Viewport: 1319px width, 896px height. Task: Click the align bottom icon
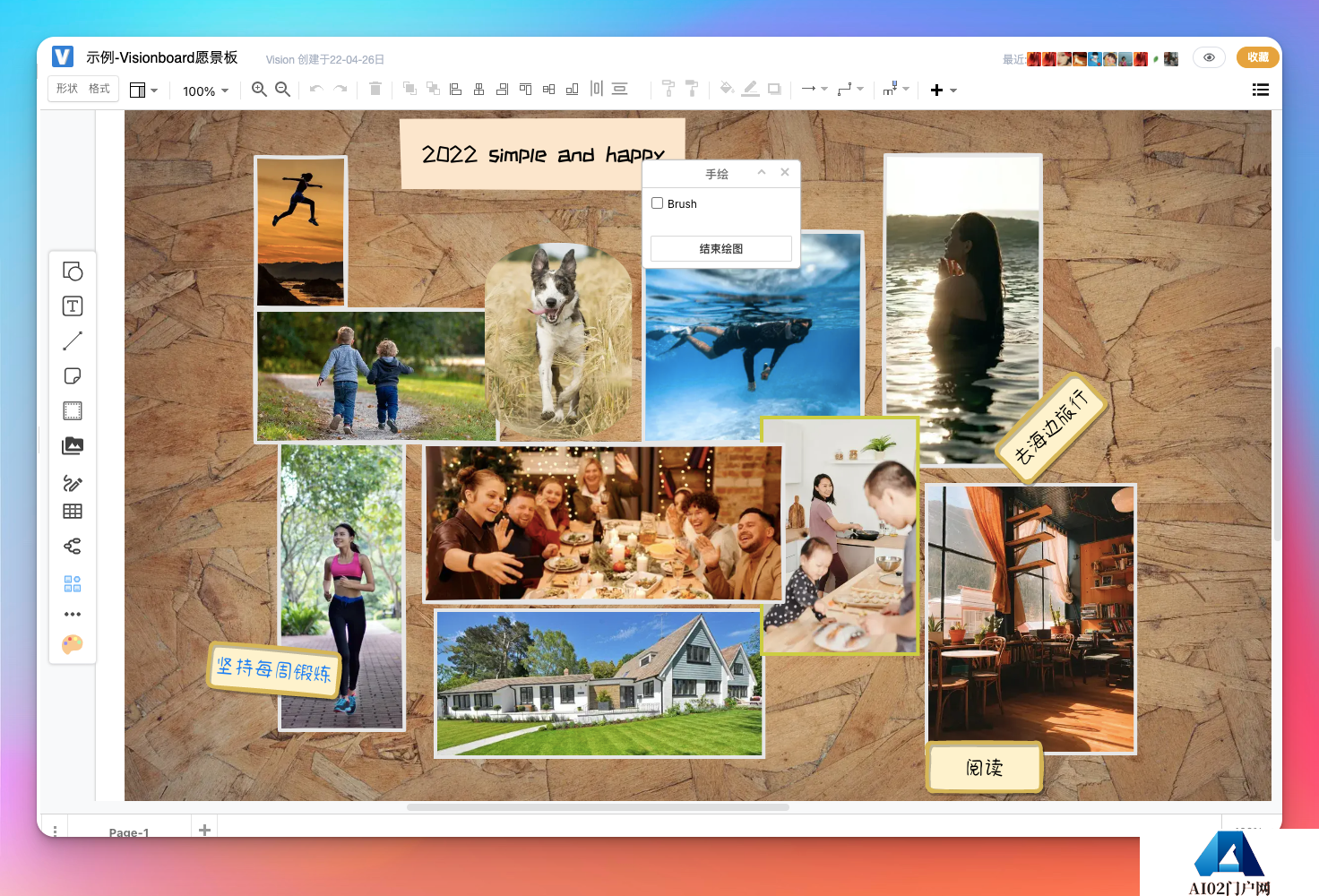coord(572,89)
